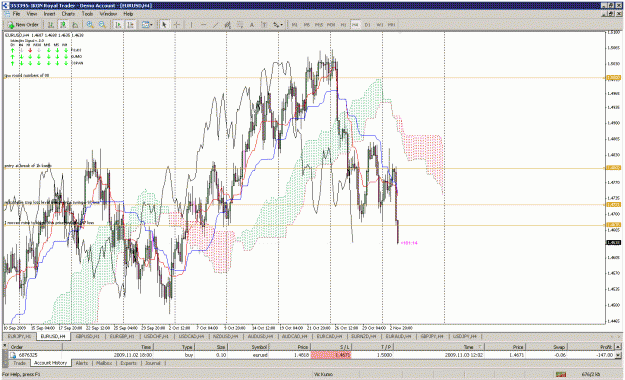Open the File menu

click(16, 14)
